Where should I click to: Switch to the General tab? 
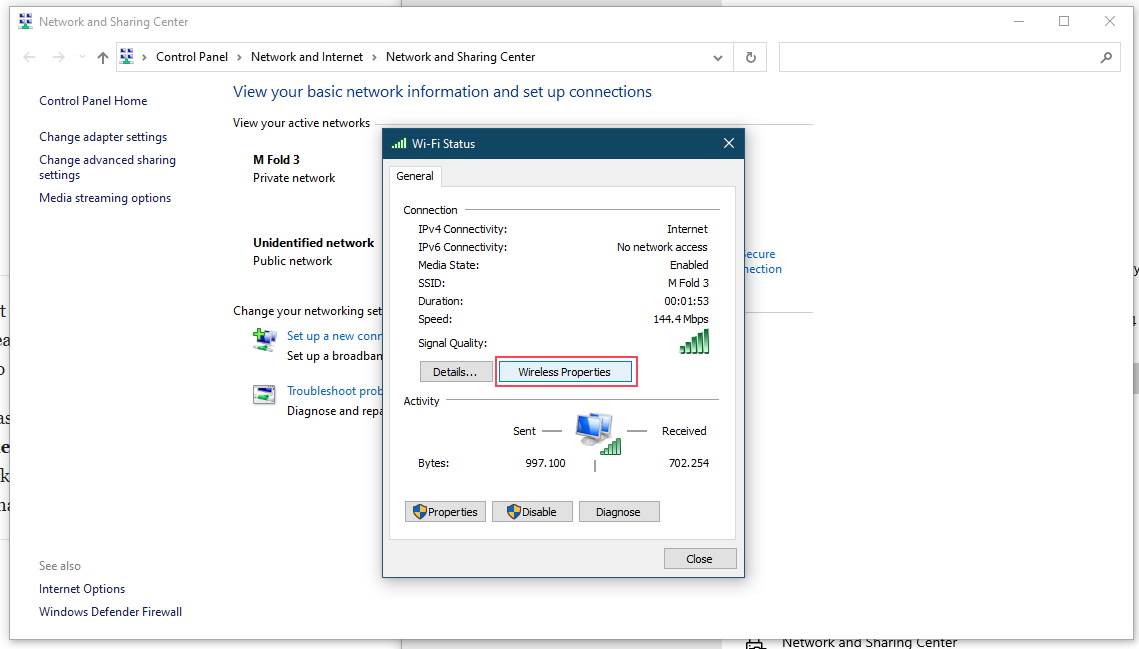(415, 176)
